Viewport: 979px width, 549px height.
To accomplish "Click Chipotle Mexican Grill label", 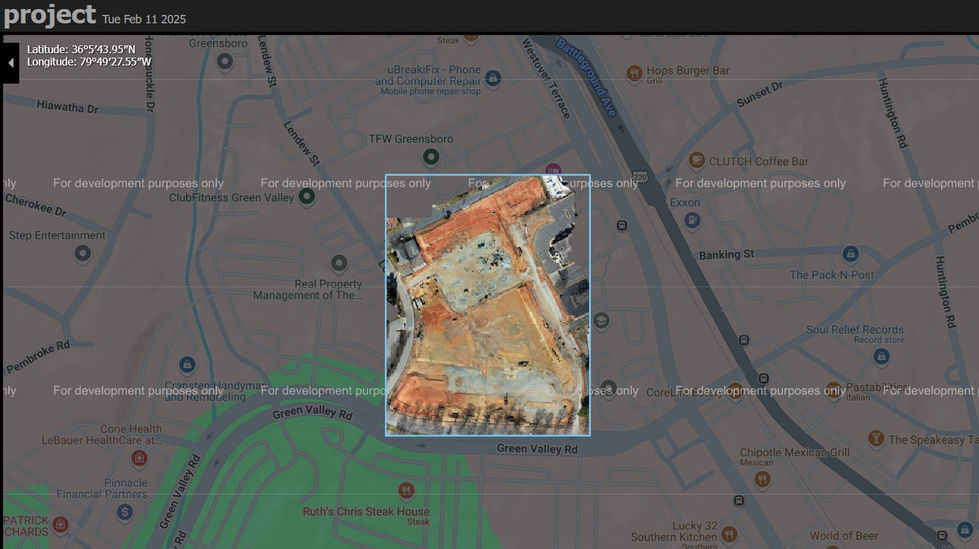I will coord(794,452).
